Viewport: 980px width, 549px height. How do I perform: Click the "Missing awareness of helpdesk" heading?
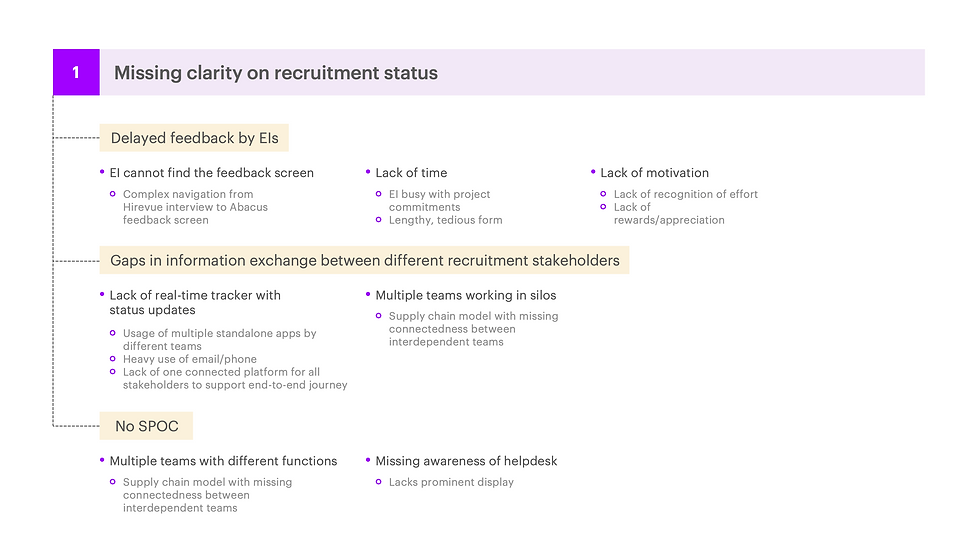pyautogui.click(x=466, y=461)
